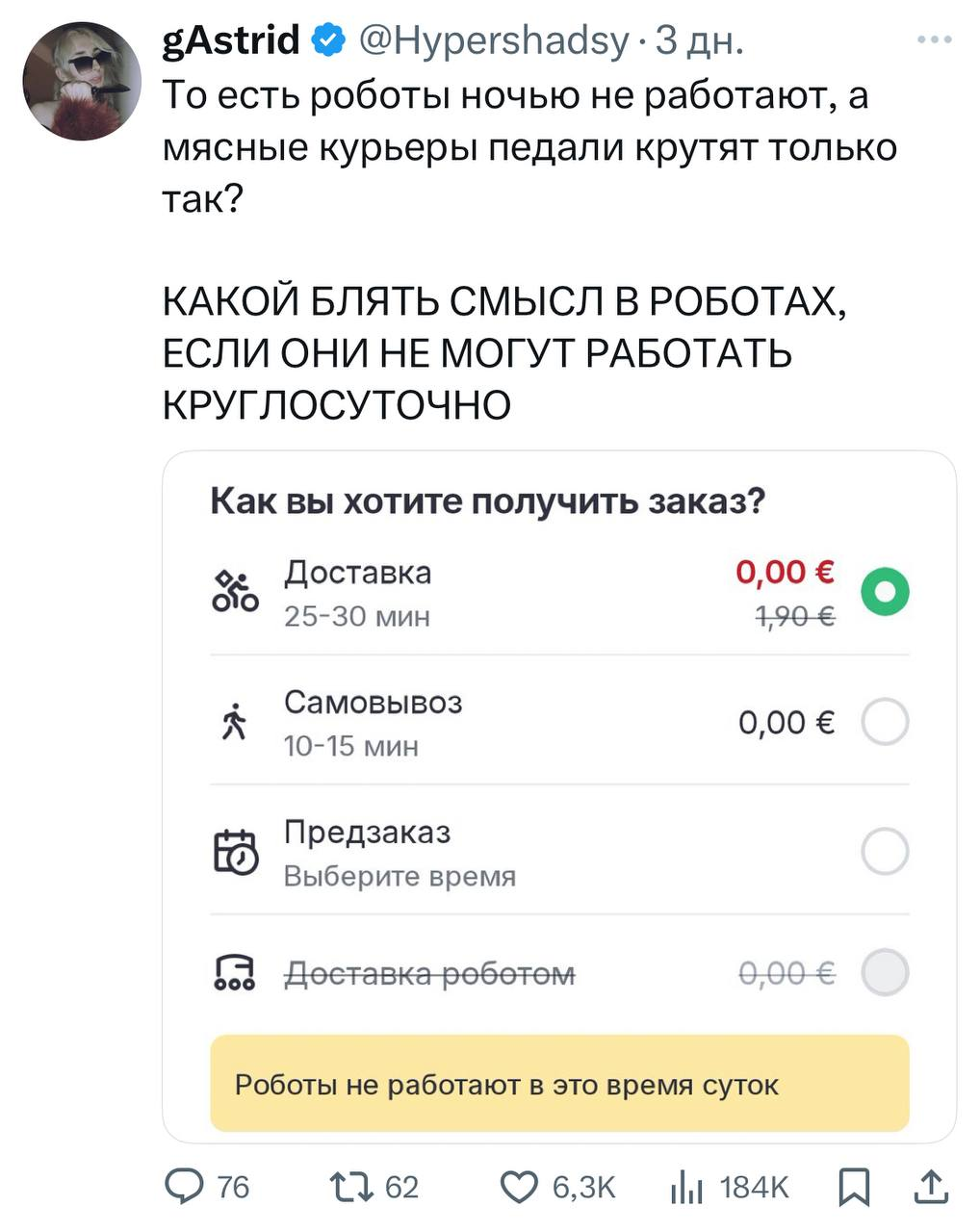The image size is (980, 1232).
Task: Click the calendar clock preorder icon
Action: (236, 852)
